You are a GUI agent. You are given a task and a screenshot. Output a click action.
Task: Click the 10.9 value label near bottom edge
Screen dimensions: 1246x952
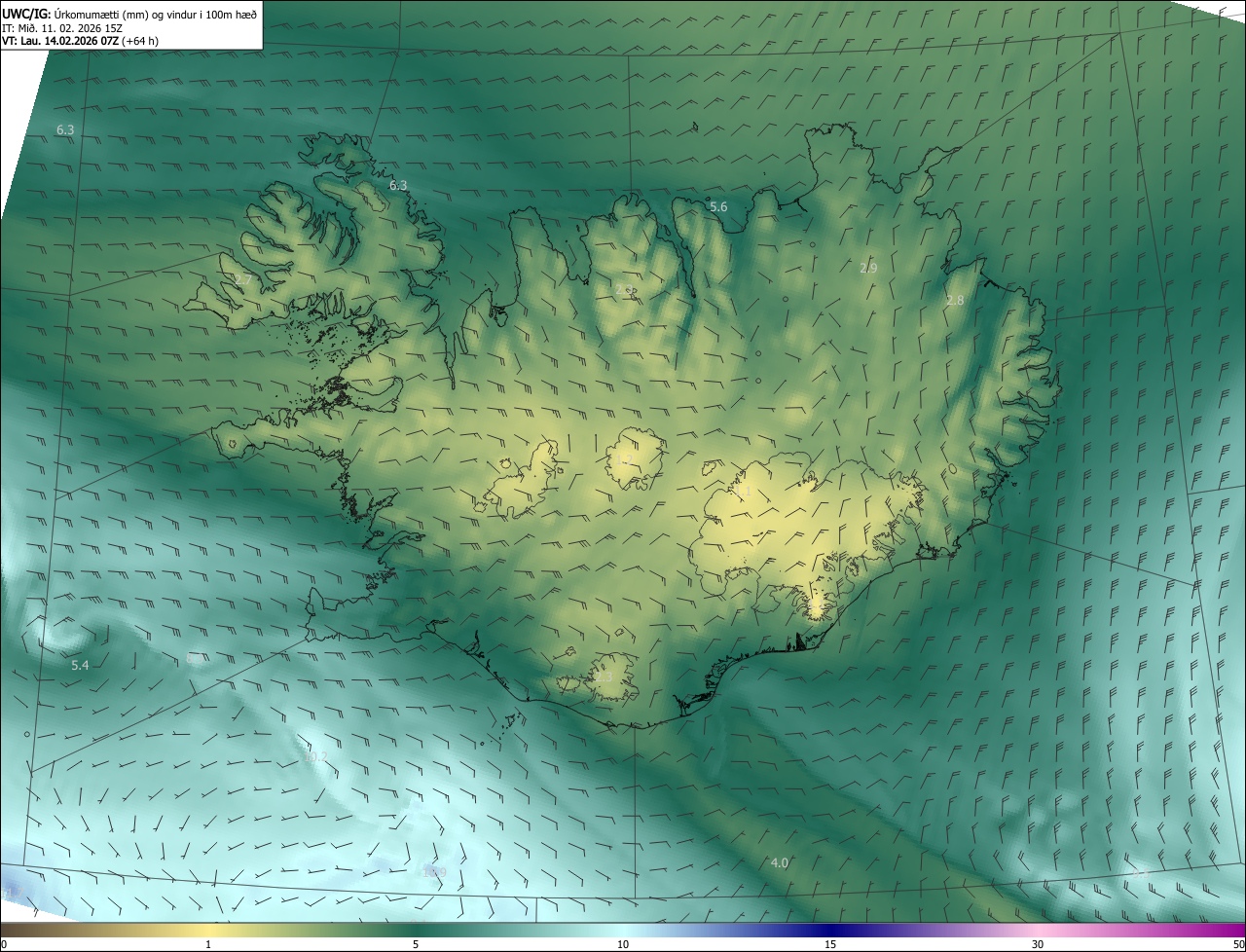[x=433, y=872]
